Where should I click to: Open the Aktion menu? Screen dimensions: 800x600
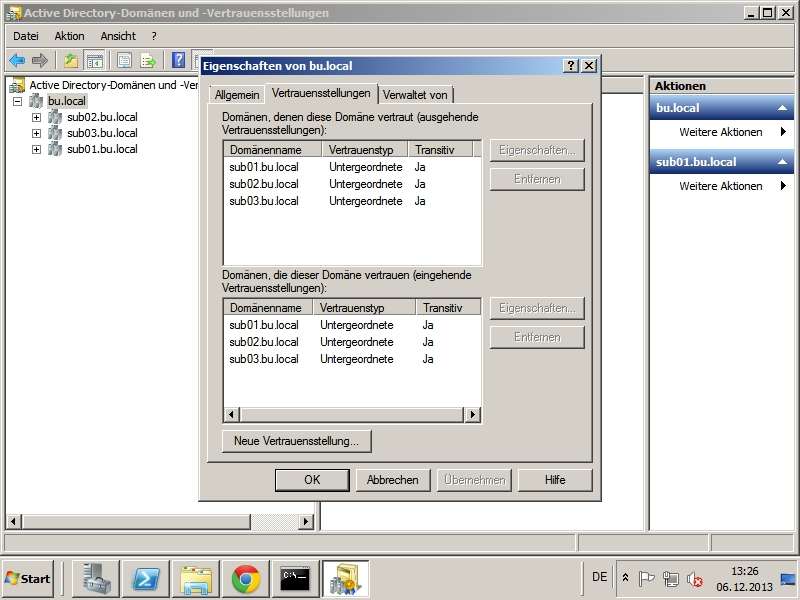pos(70,36)
